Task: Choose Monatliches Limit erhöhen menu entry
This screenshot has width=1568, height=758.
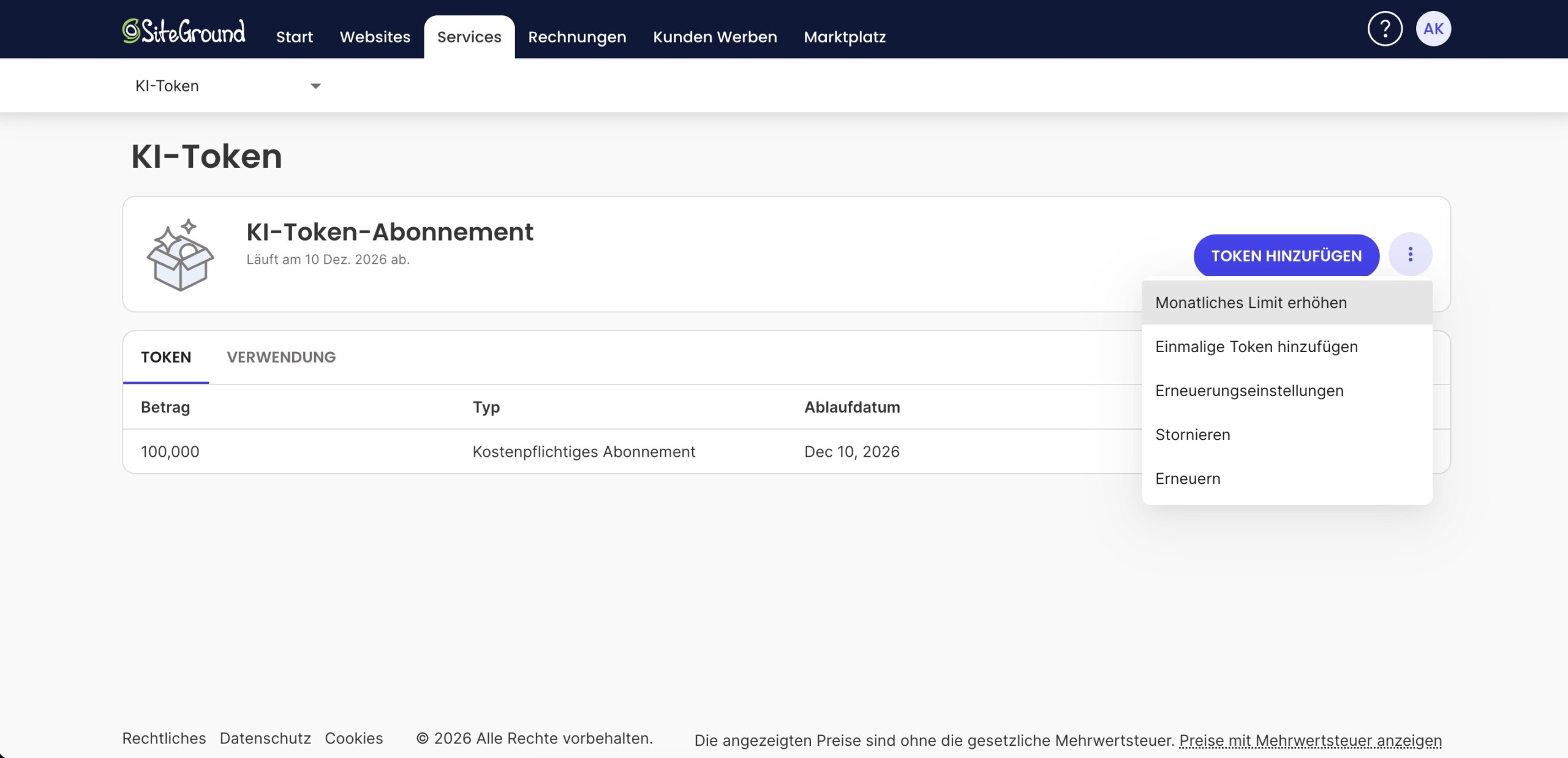Action: click(x=1287, y=302)
